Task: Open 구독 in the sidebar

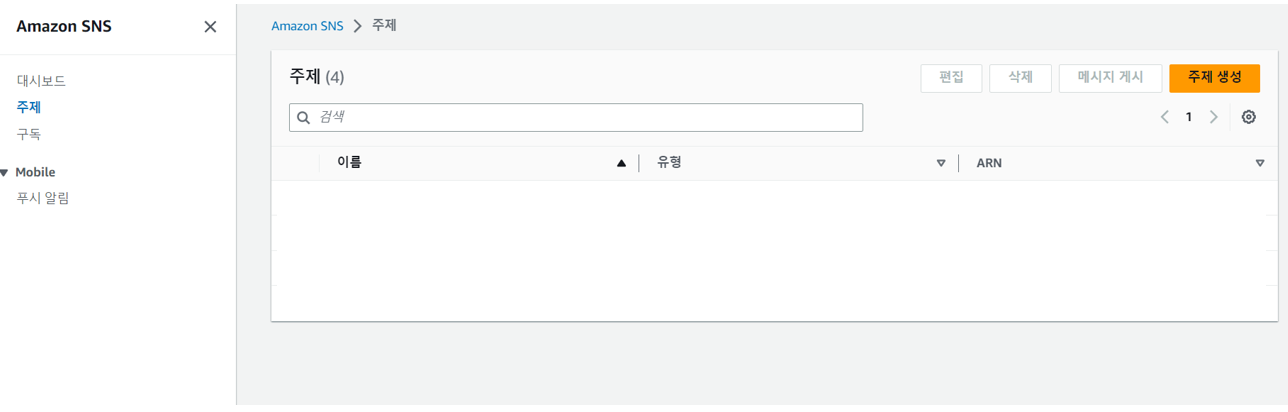Action: 29,134
